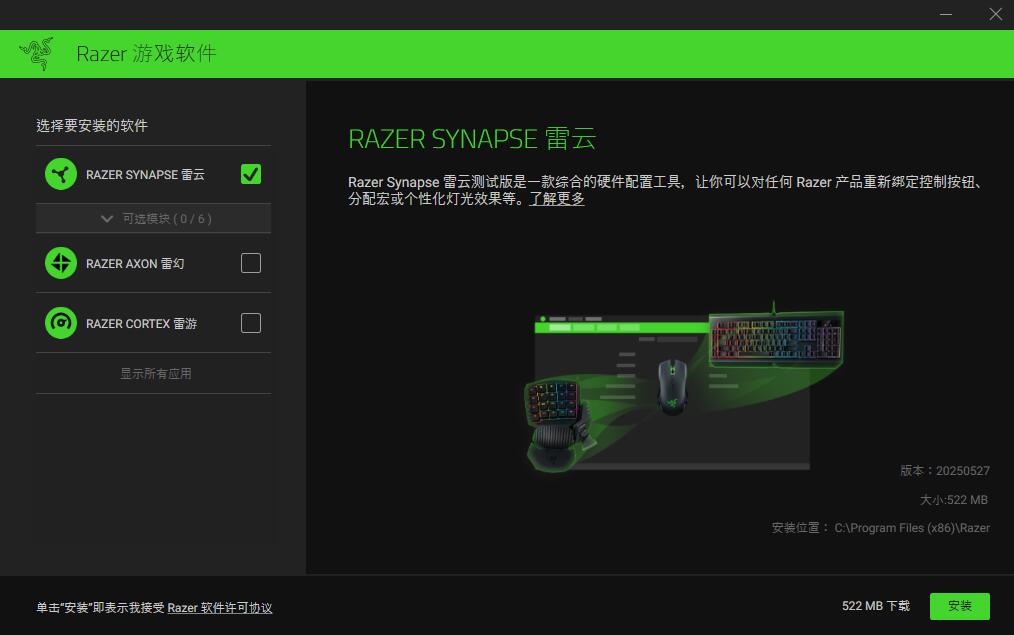Screen dimensions: 1014x635
Task: Select the RAZER SYNAPSE 雷云 label
Action: tap(146, 175)
